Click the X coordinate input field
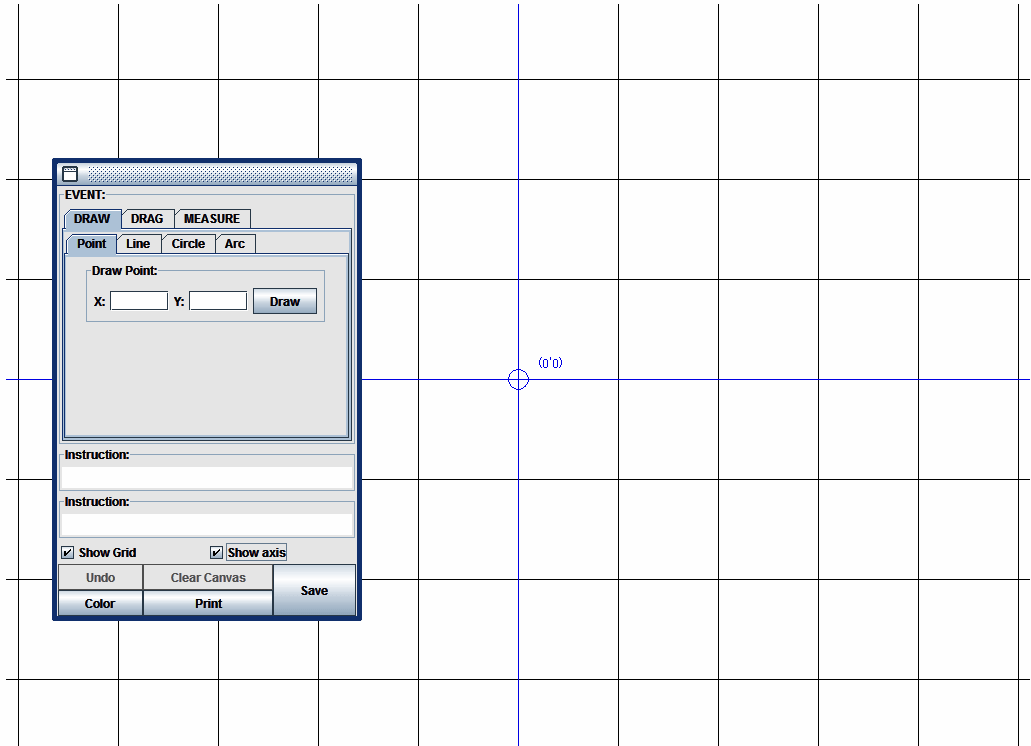Image resolution: width=1031 pixels, height=746 pixels. click(139, 301)
